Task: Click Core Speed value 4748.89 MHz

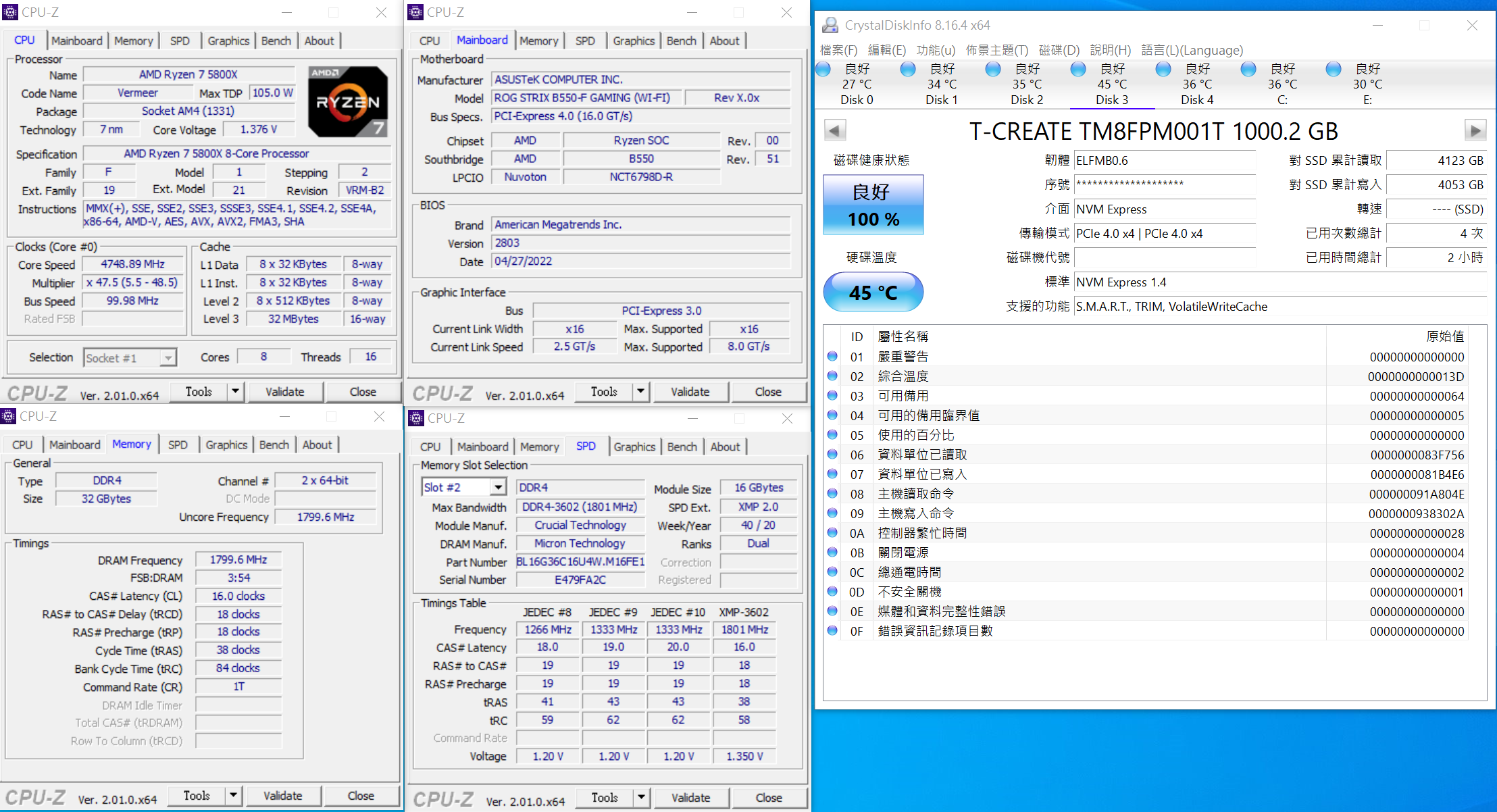Action: point(132,264)
